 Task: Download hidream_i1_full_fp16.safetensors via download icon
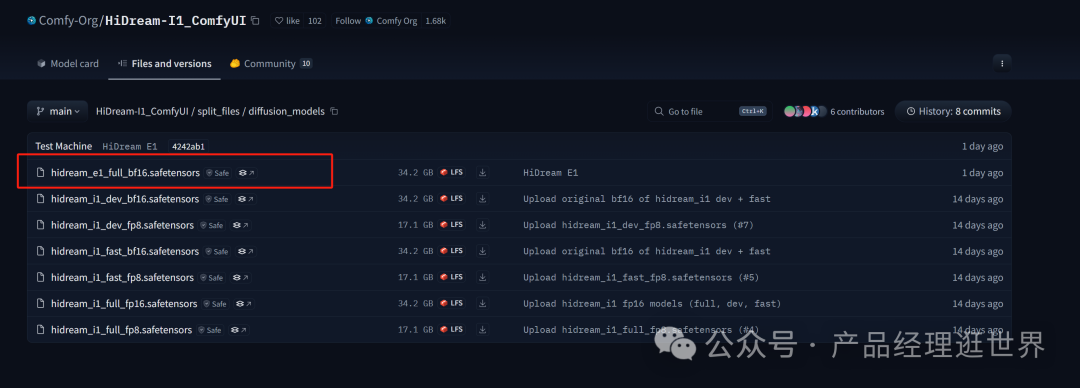[483, 304]
